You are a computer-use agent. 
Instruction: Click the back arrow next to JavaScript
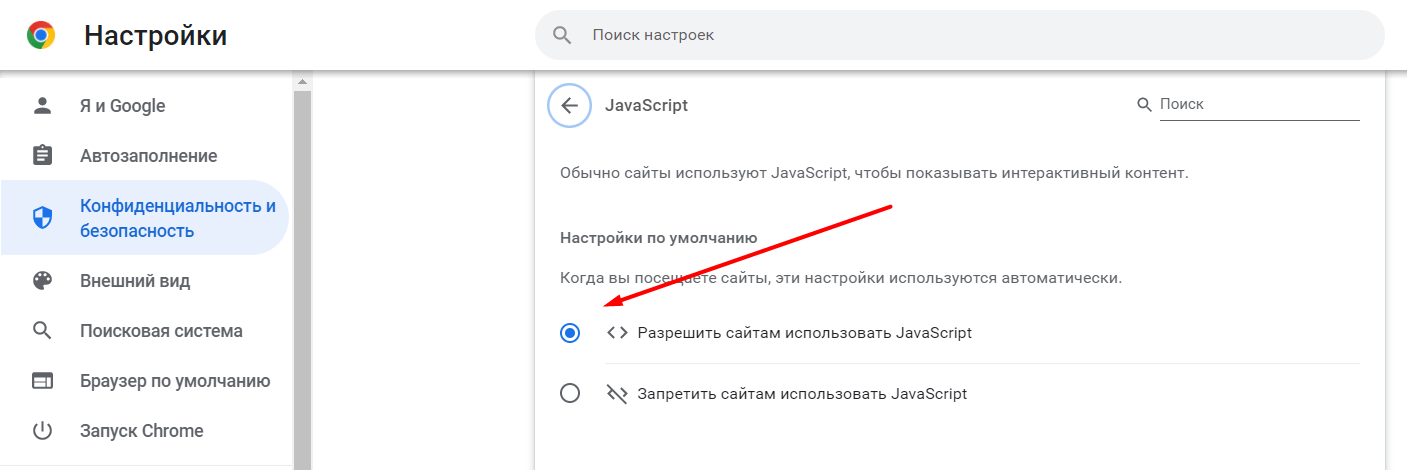[570, 105]
